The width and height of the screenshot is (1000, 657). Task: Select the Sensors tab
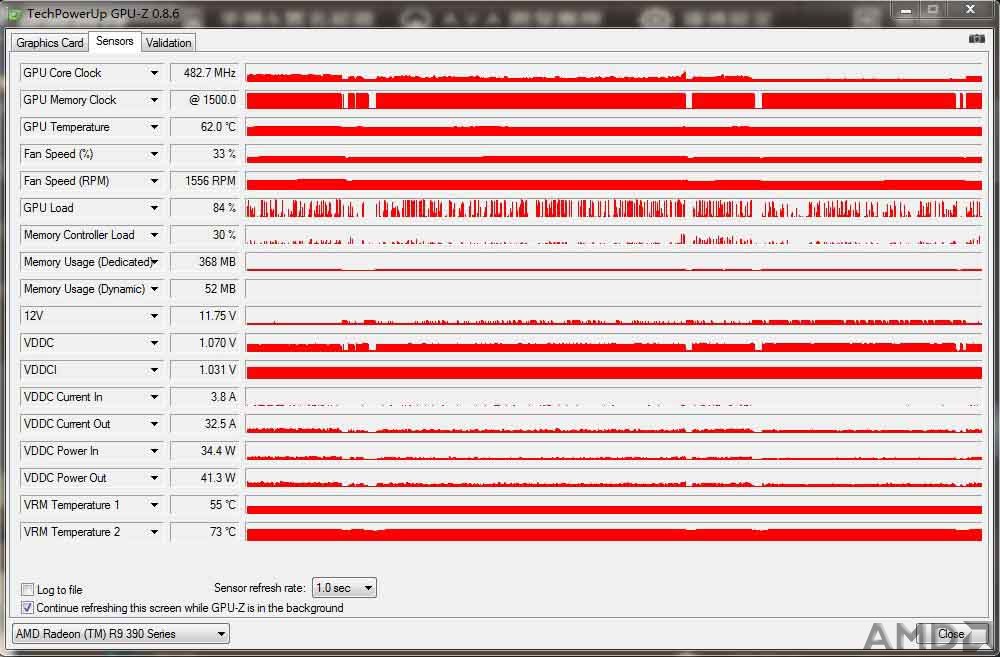(x=115, y=41)
